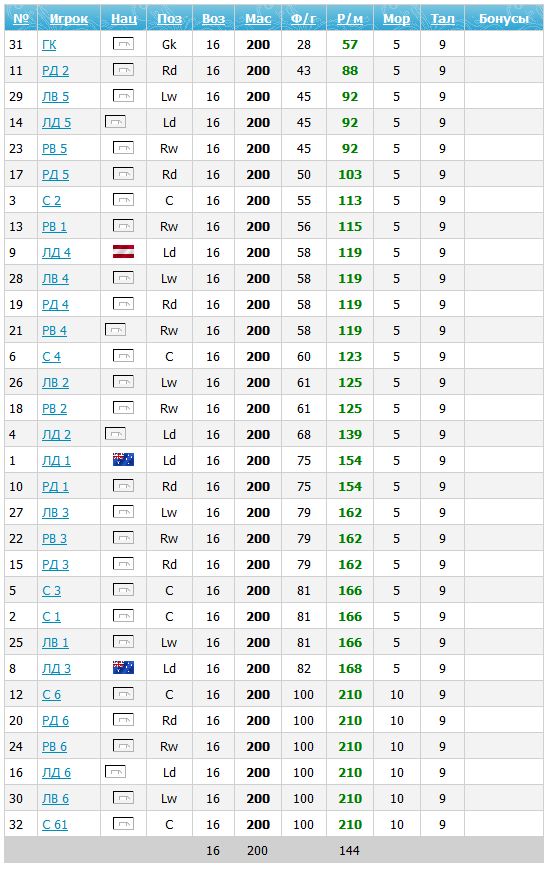Click the blank flag icon in the ГК row
Image resolution: width=556 pixels, height=872 pixels.
point(123,44)
